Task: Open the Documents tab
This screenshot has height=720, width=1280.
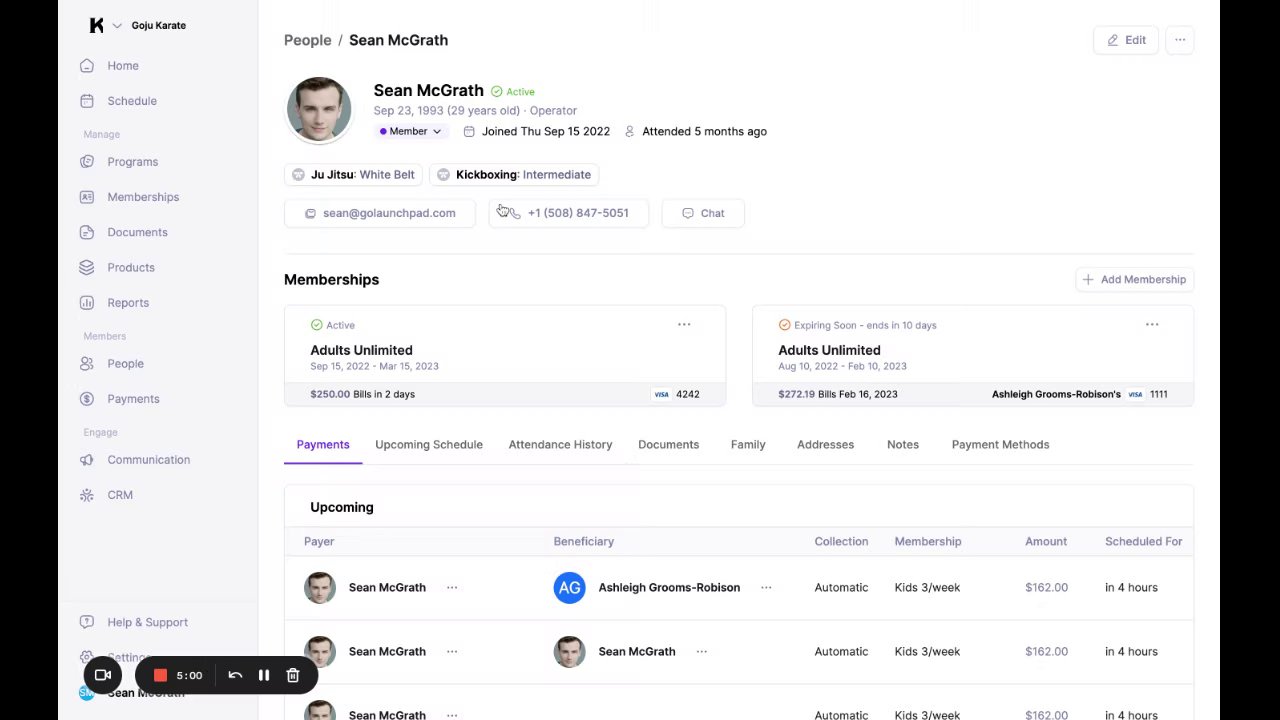Action: (669, 445)
